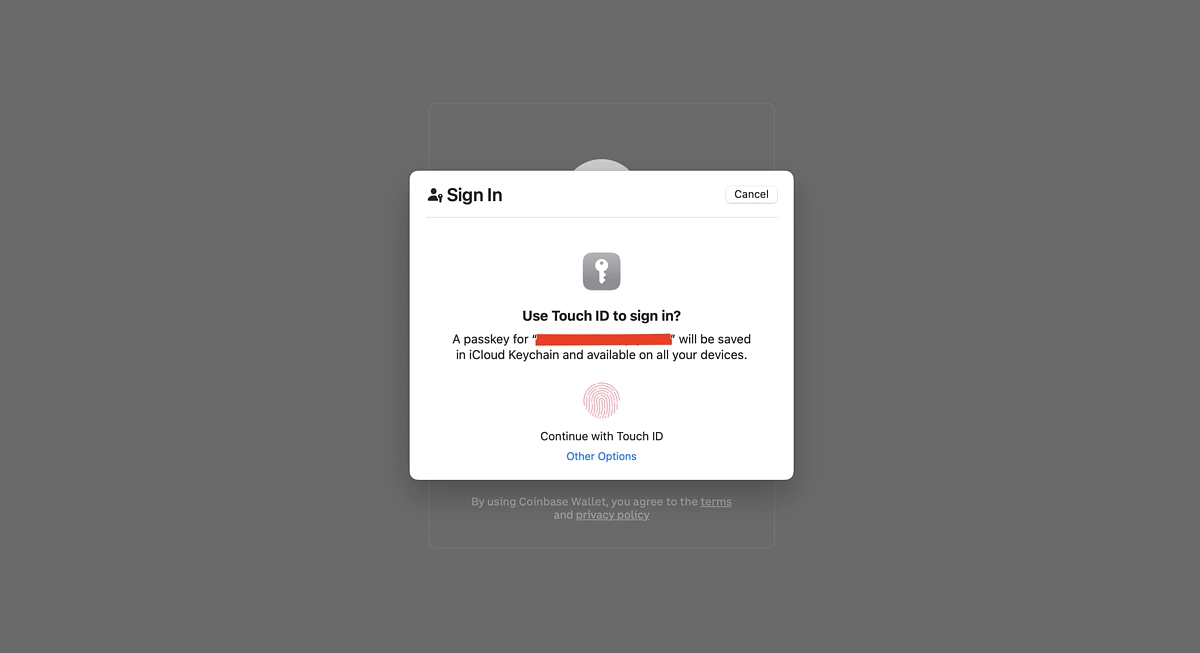Click the gray Passwords key icon

coord(601,271)
